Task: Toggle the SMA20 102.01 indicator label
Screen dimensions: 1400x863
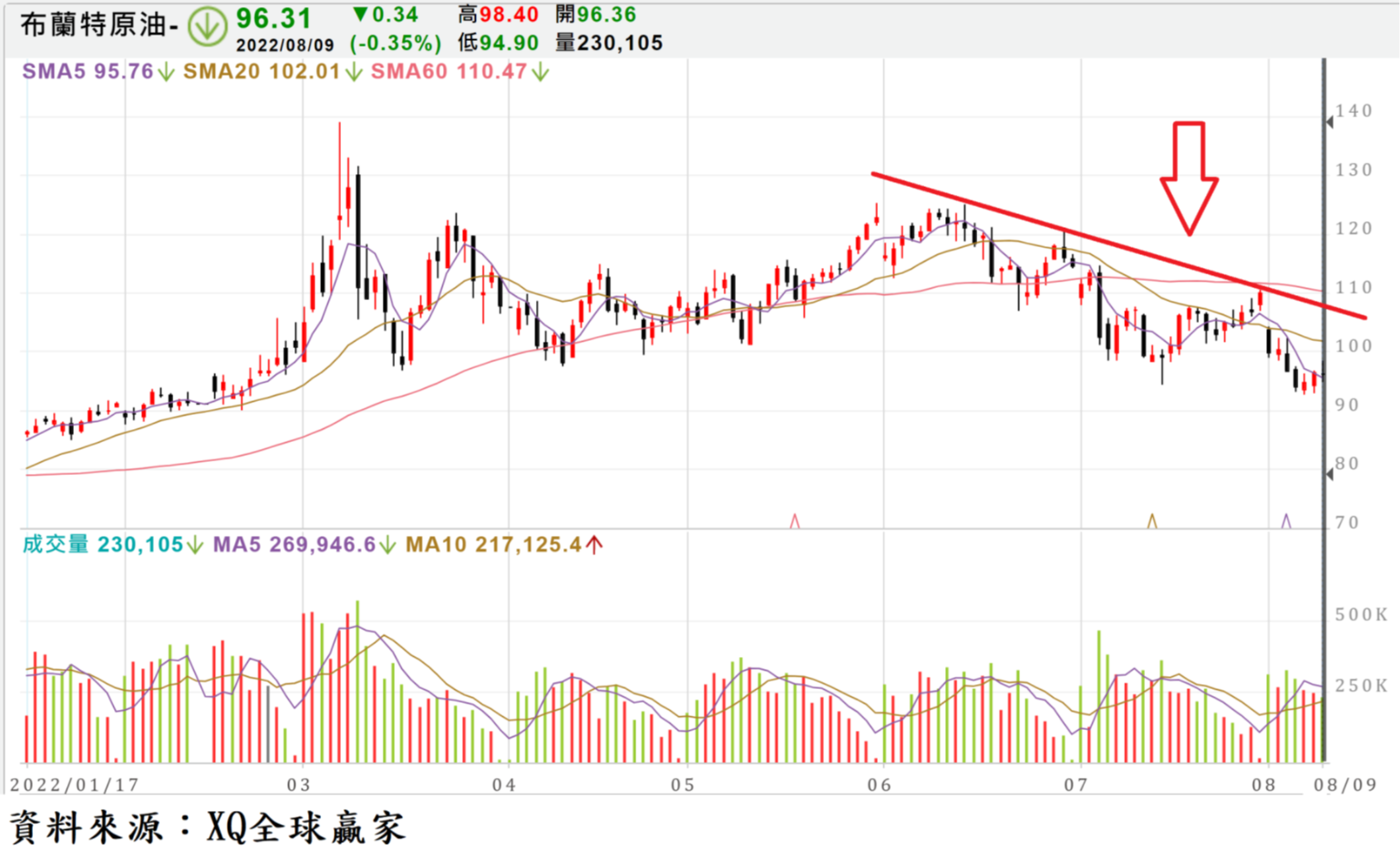Action: click(261, 71)
